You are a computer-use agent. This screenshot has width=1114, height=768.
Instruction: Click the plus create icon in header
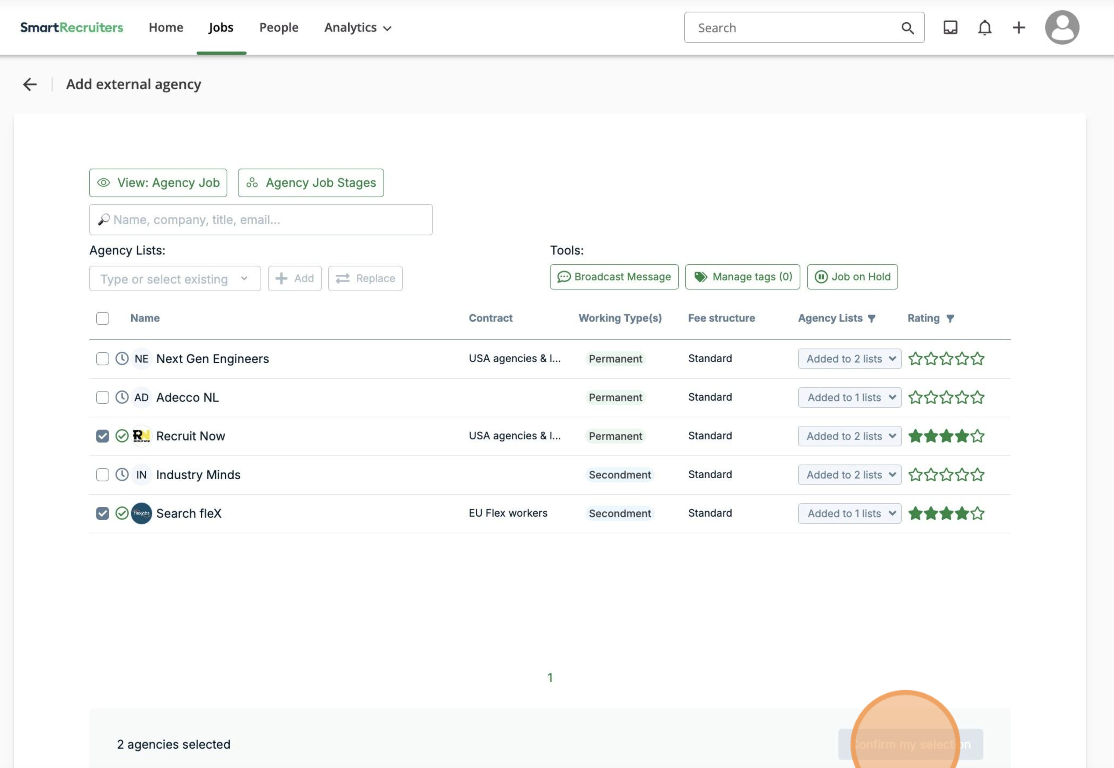point(1018,28)
